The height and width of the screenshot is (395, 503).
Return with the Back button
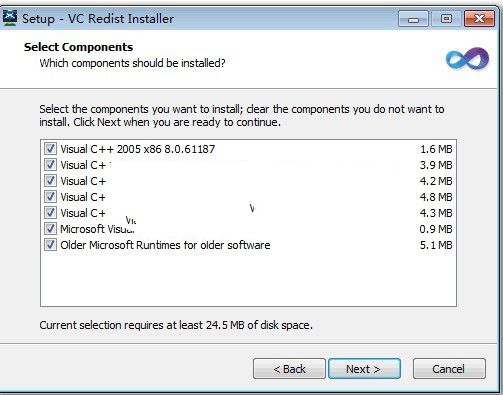tap(289, 369)
